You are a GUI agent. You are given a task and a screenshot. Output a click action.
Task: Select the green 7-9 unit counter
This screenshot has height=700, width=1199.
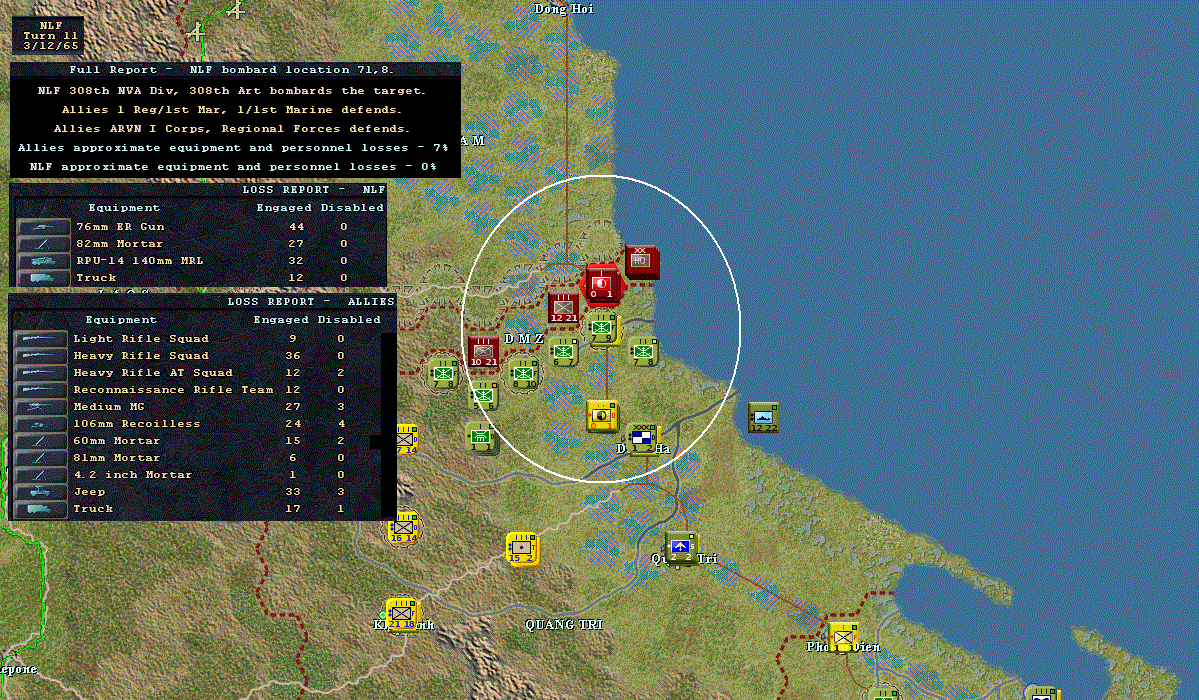(603, 329)
